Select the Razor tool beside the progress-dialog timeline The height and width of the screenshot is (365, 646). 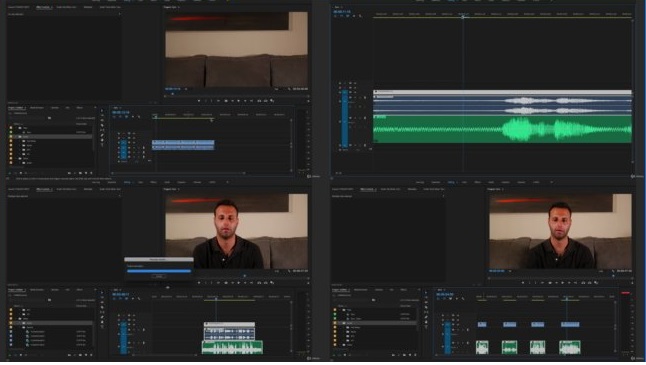tap(102, 307)
